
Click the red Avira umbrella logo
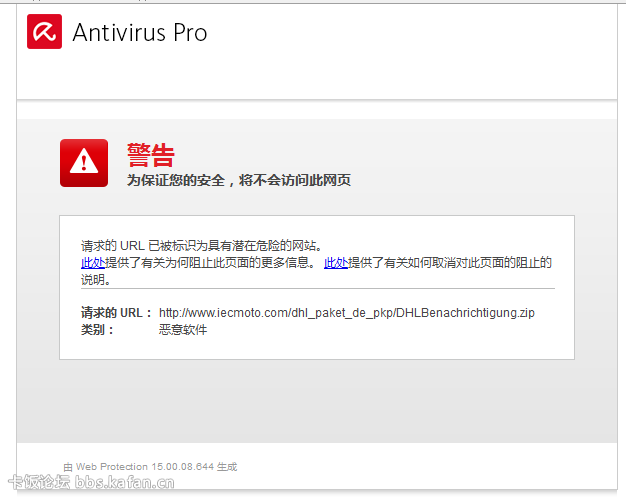click(44, 32)
